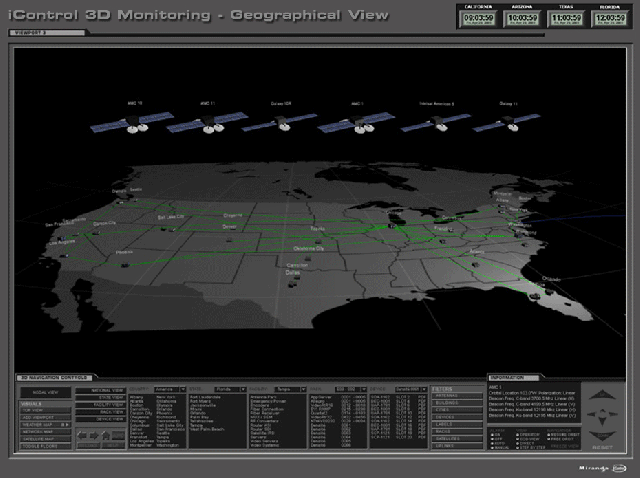Select the Alarm MANUAL radio option
Viewport: 640px width, 478px height.
click(x=493, y=448)
